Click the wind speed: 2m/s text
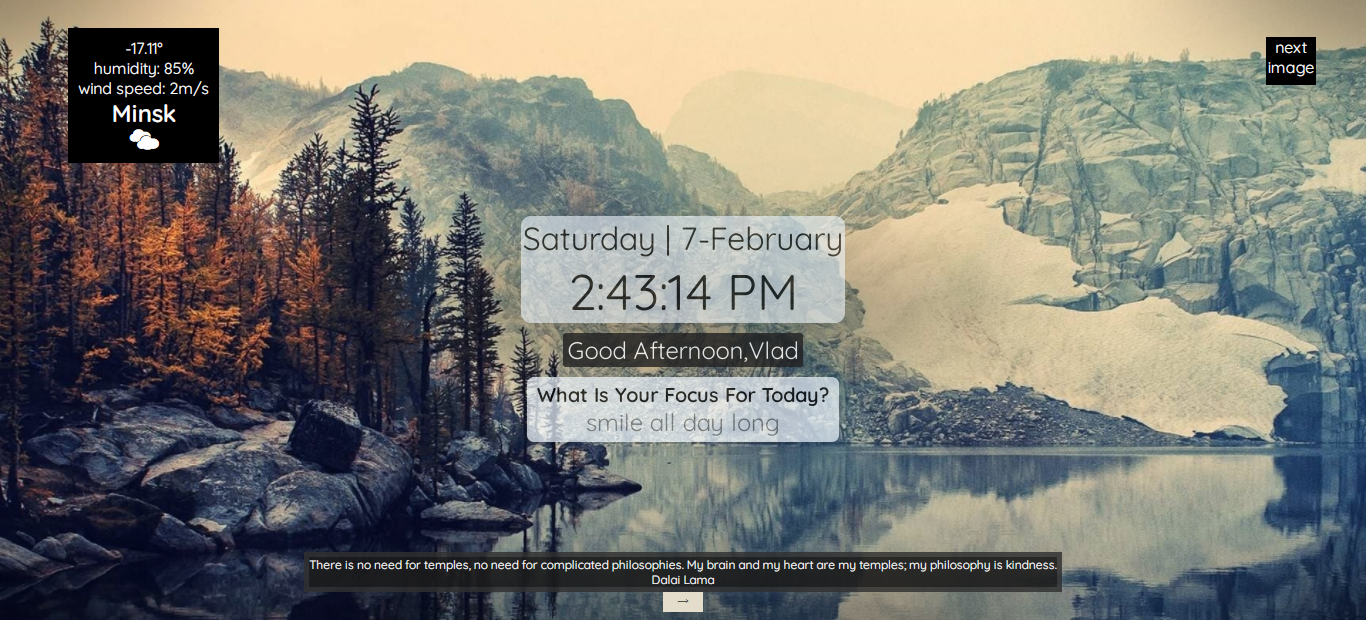The height and width of the screenshot is (620, 1366). tap(144, 89)
